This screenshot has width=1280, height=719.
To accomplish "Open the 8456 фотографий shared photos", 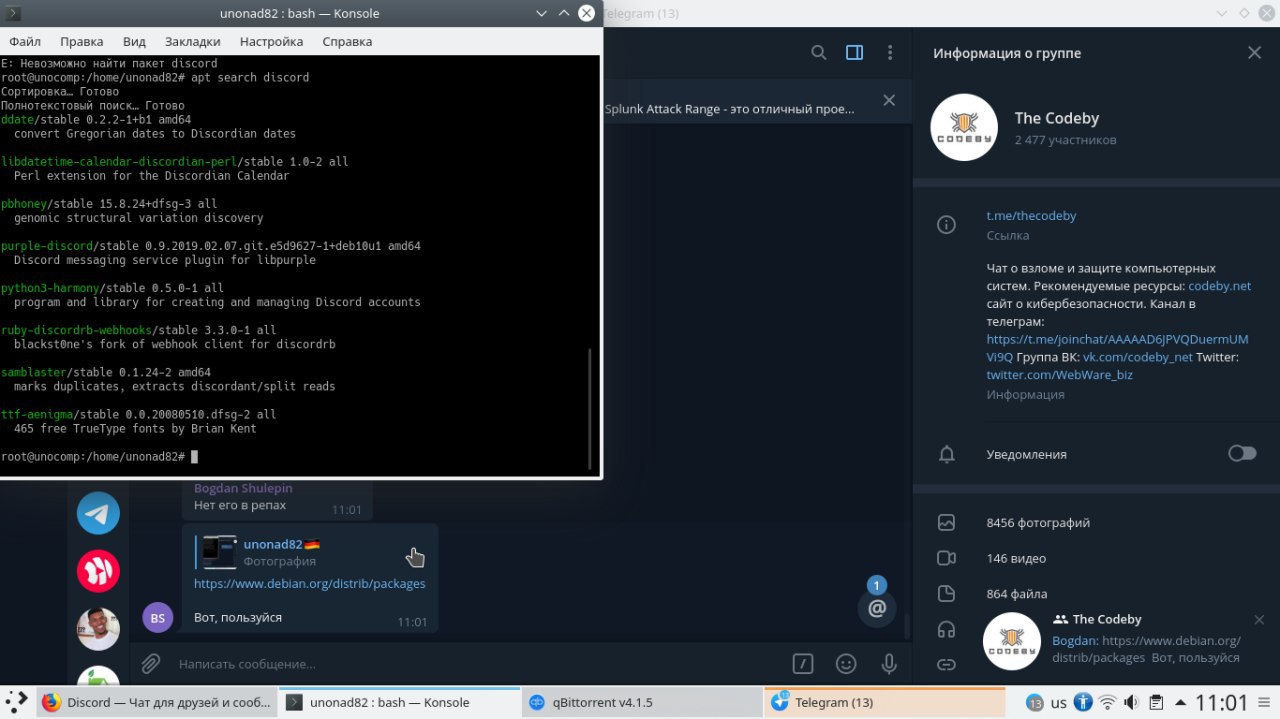I will click(1038, 523).
